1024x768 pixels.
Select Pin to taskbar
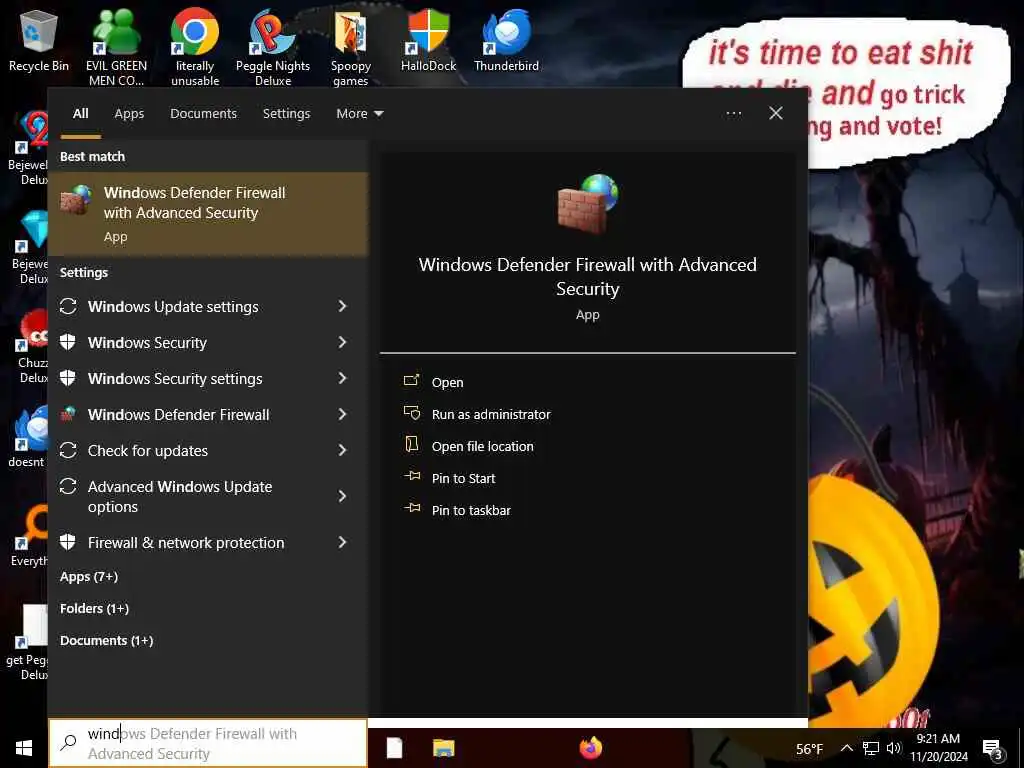tap(471, 511)
